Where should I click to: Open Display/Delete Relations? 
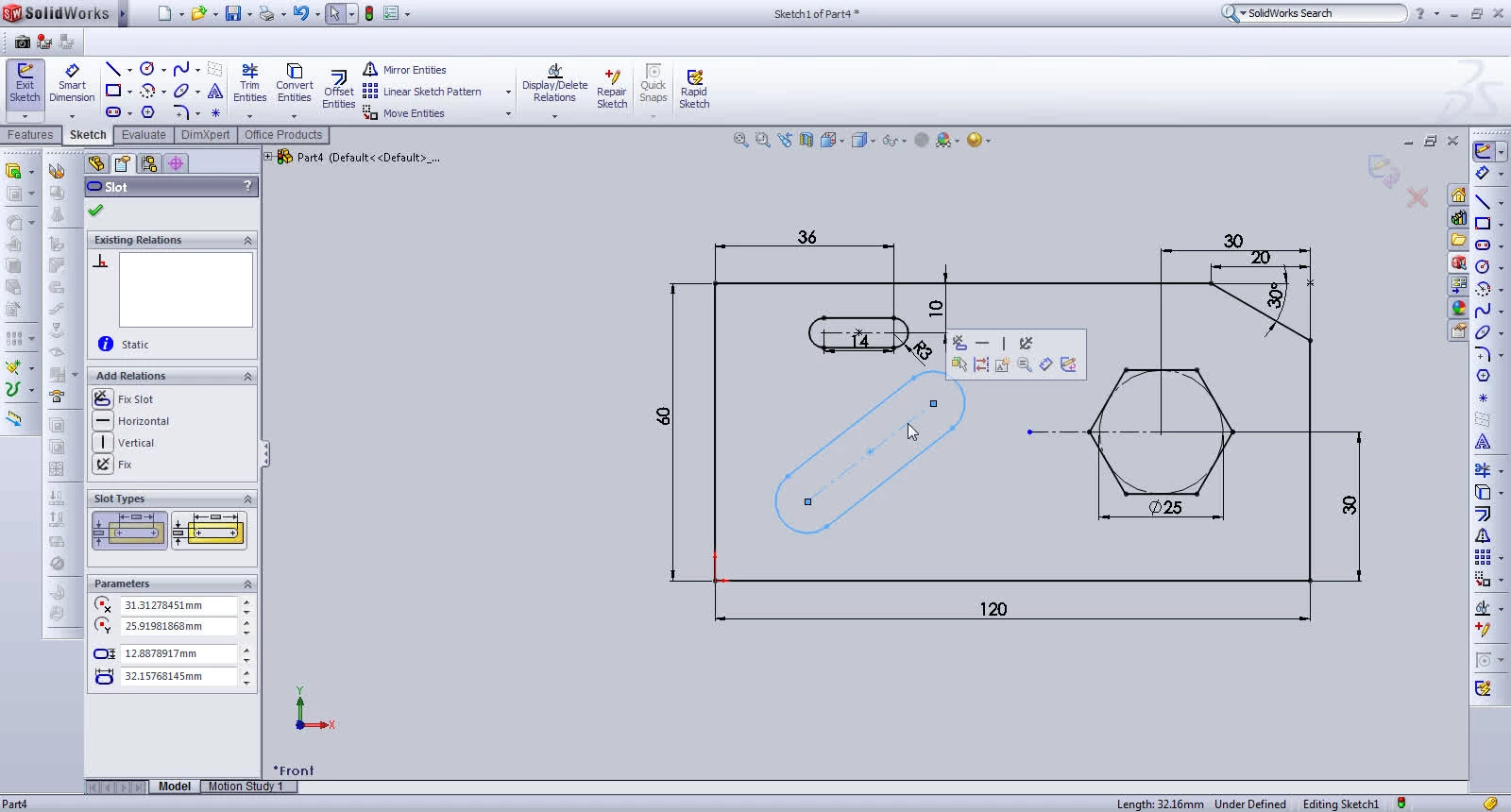(x=554, y=83)
